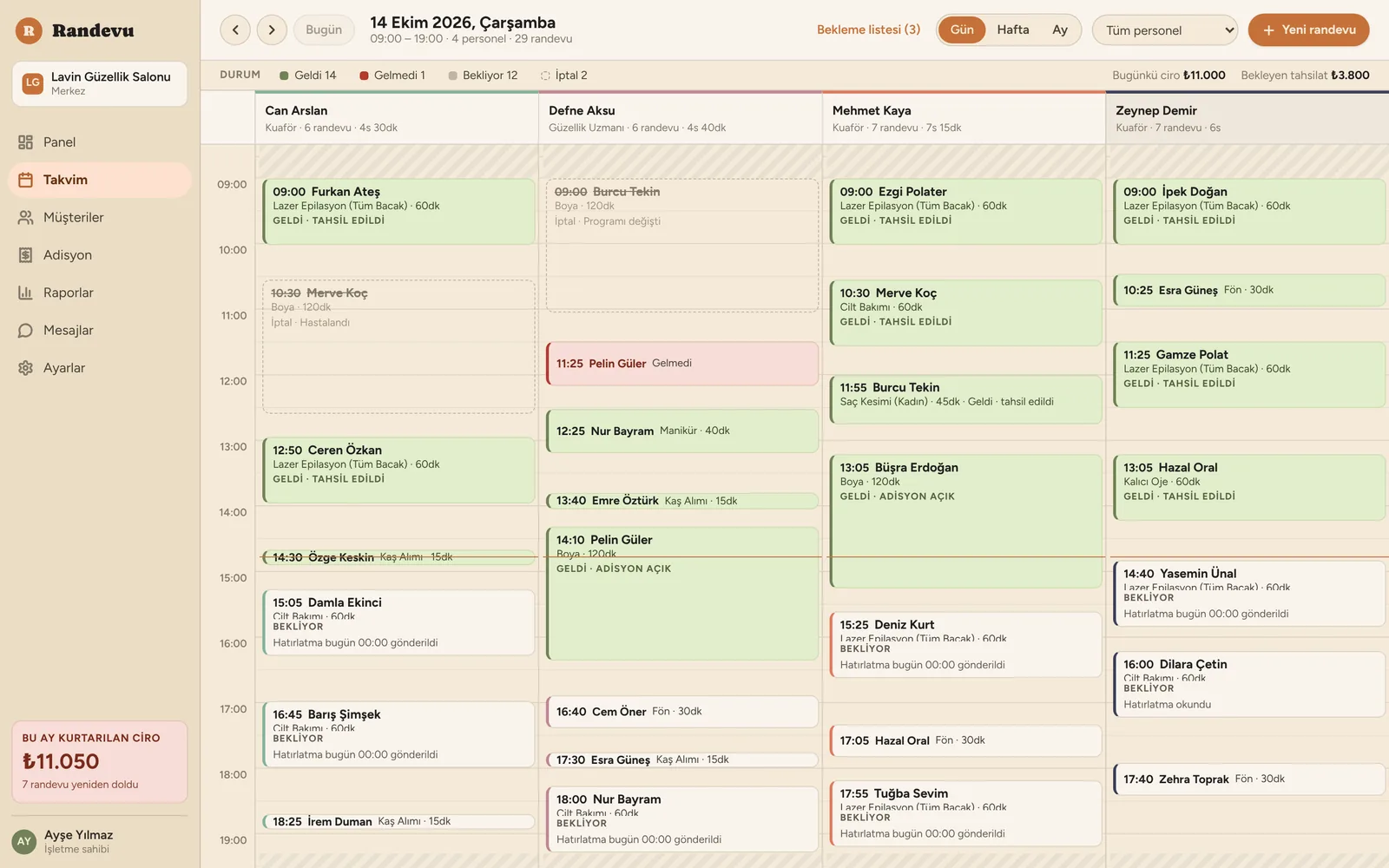Filter by Geldi 14 status
1389x868 pixels.
click(x=308, y=76)
